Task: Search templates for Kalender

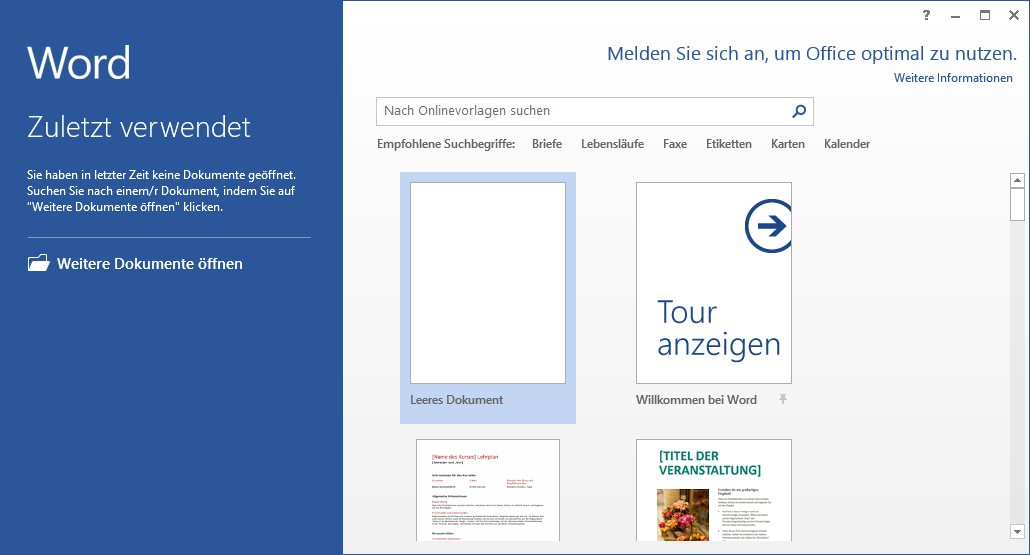Action: tap(846, 144)
